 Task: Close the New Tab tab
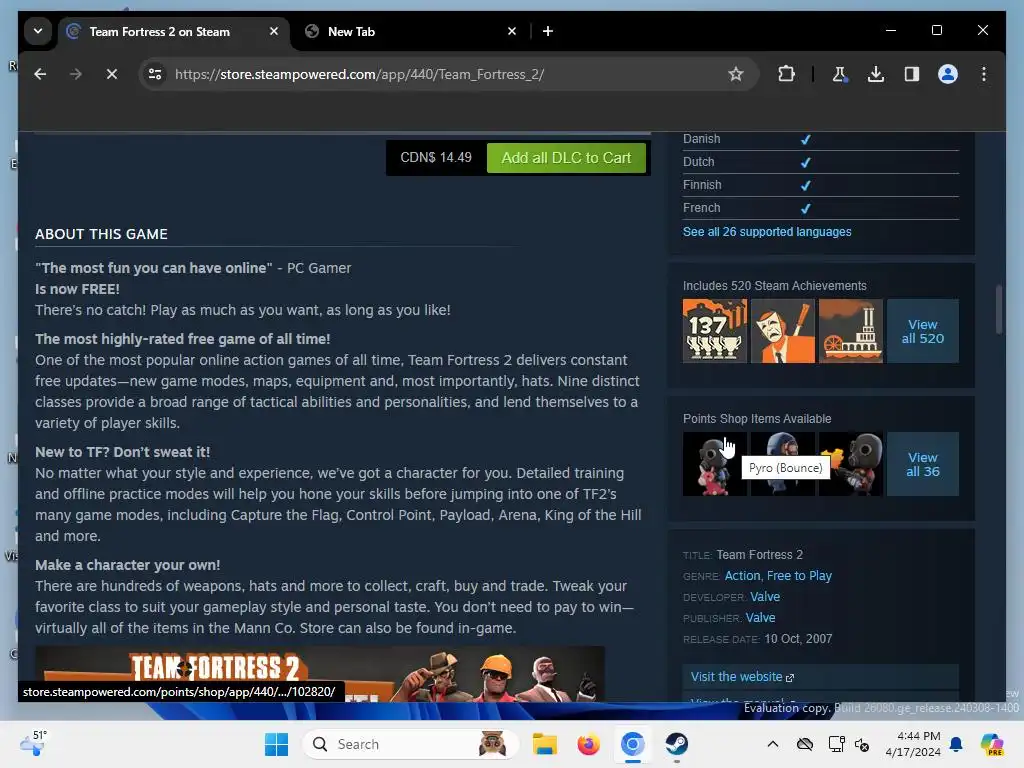pos(512,31)
